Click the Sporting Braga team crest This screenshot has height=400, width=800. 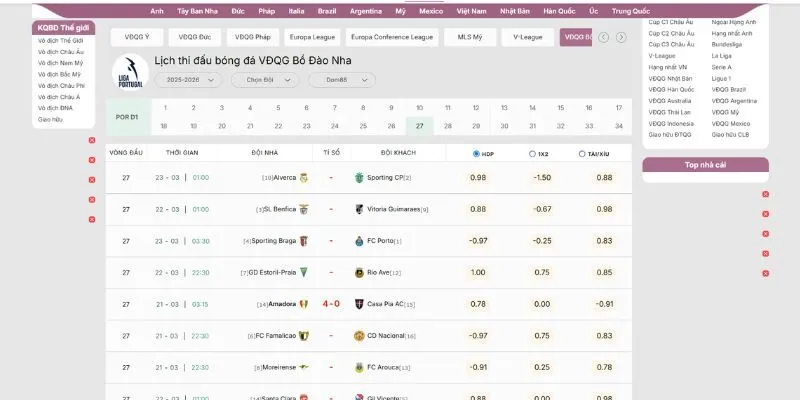pos(303,241)
